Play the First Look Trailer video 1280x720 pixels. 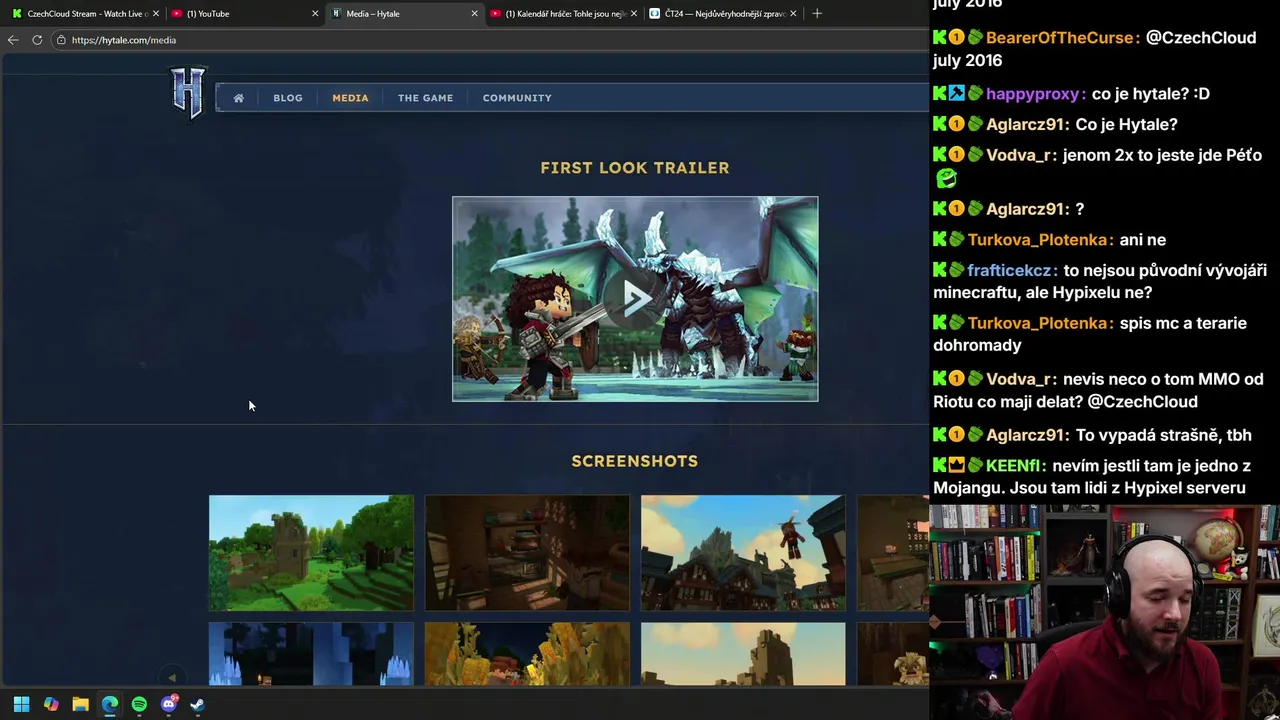coord(635,299)
